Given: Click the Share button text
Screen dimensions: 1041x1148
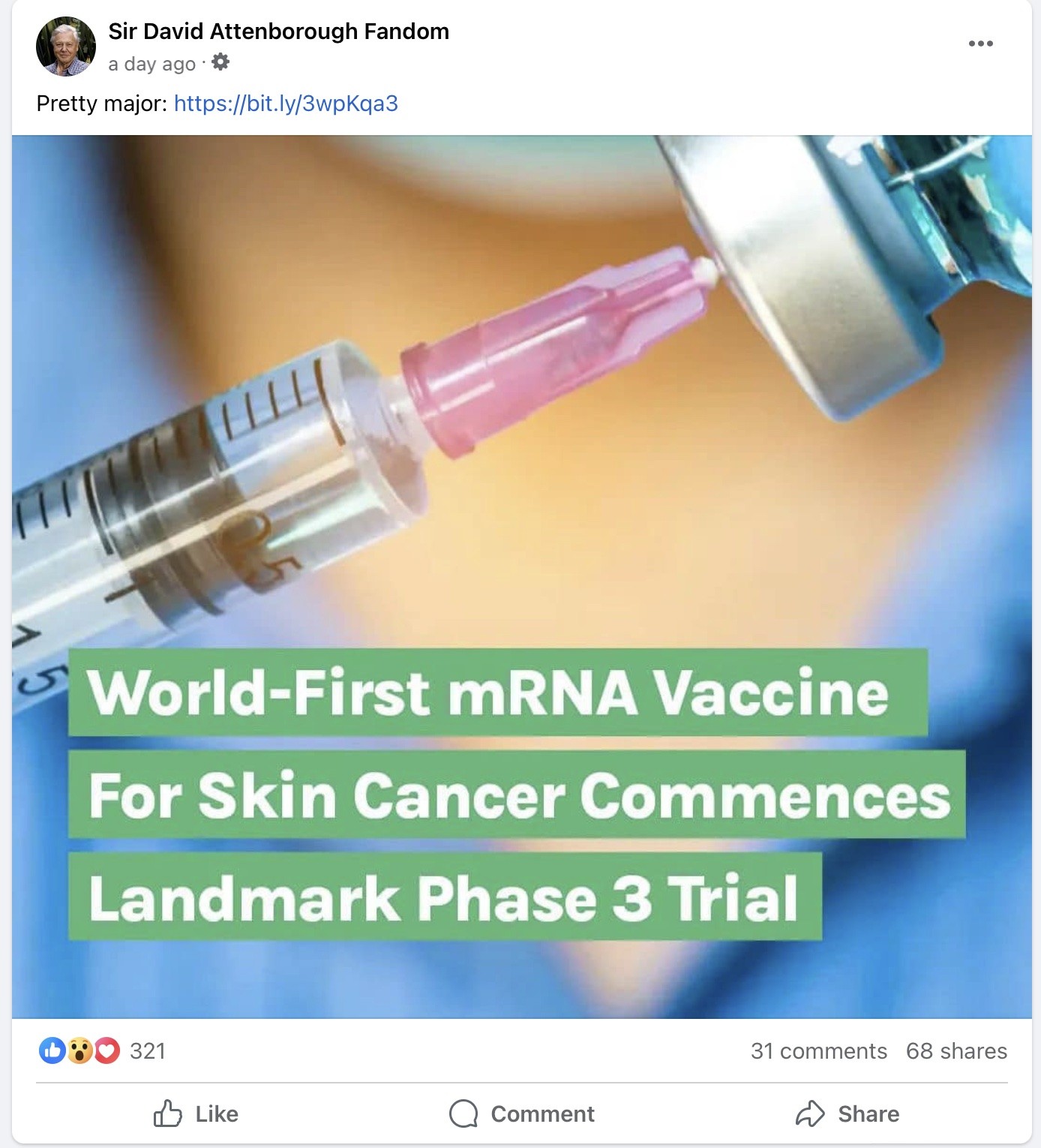Looking at the screenshot, I should click(x=868, y=1114).
